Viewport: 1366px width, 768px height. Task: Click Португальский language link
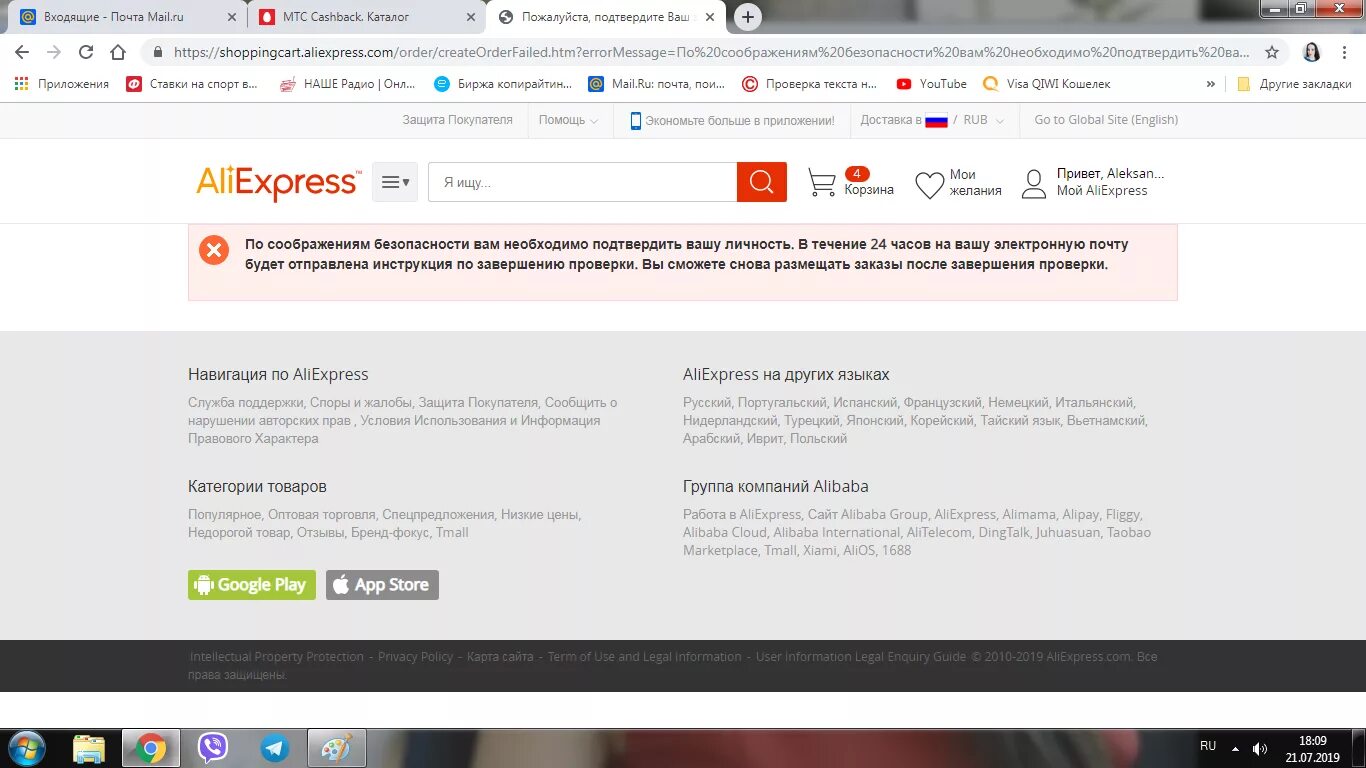782,403
